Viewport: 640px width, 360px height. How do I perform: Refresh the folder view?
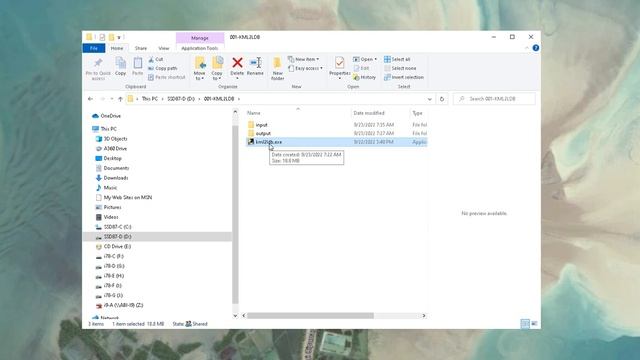pos(442,99)
